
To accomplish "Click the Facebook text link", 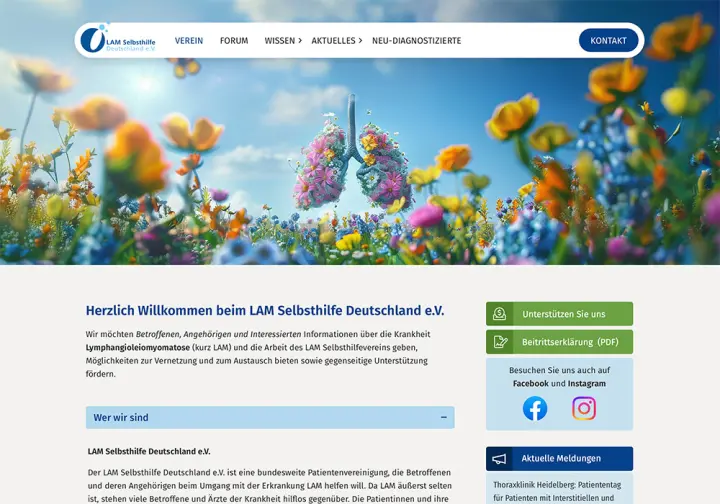I will [x=531, y=383].
